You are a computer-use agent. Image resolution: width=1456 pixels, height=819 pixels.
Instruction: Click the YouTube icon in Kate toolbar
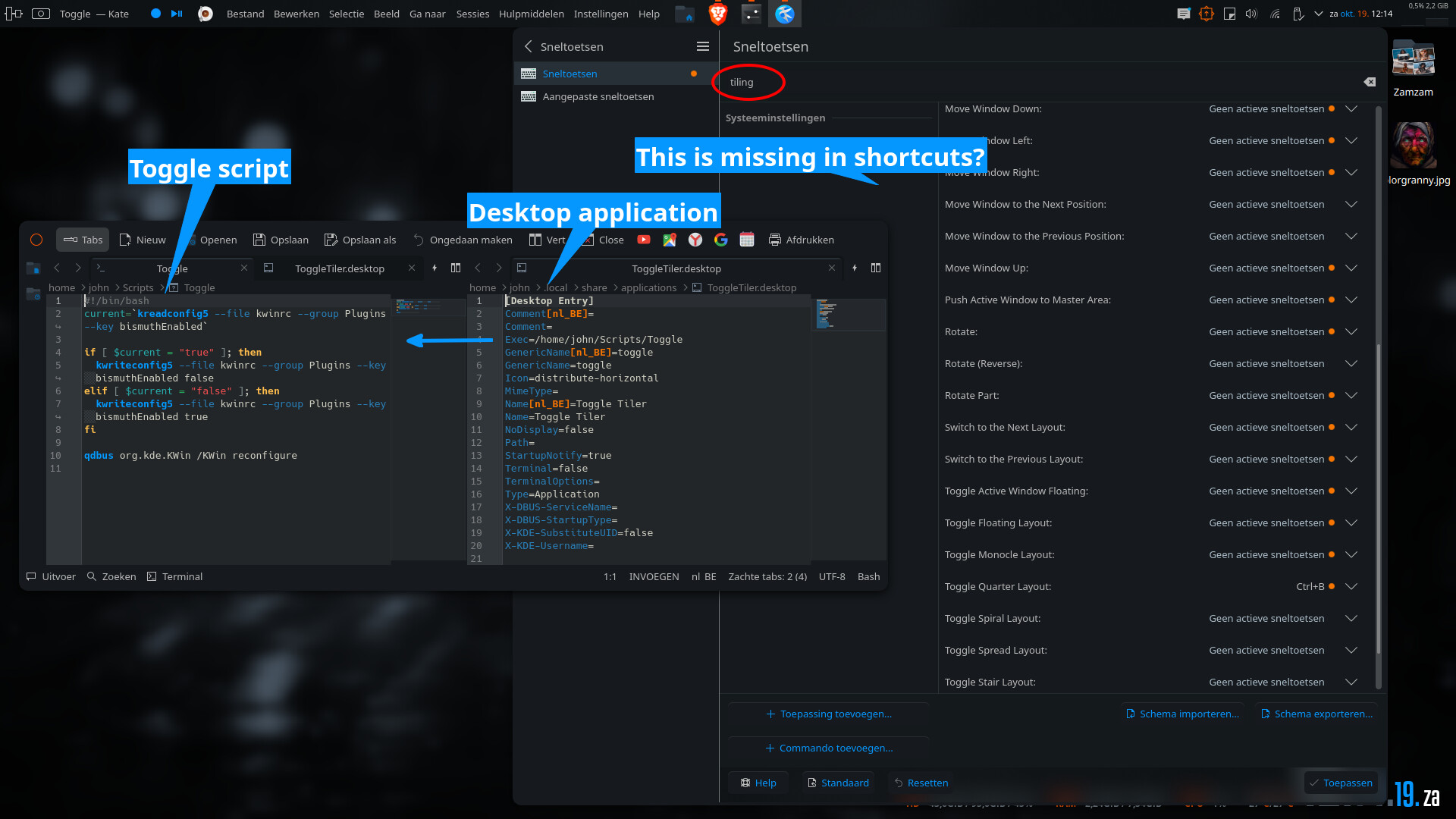coord(644,240)
